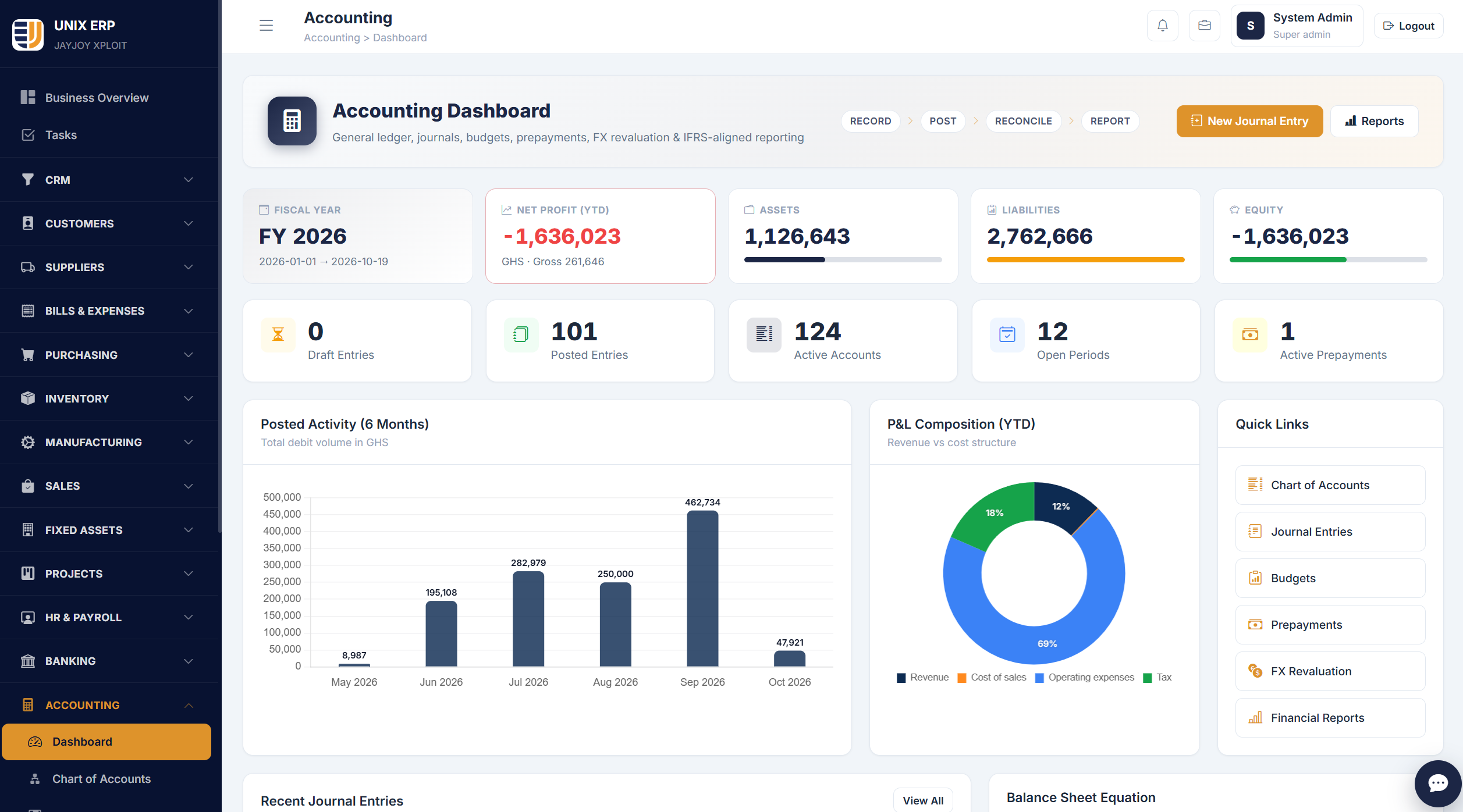The image size is (1463, 812).
Task: Click the Posted Entries journal icon
Action: [521, 334]
